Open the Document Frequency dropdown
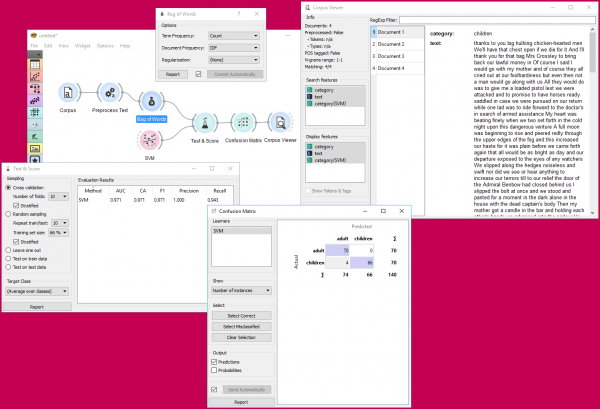The image size is (600, 409). [234, 48]
